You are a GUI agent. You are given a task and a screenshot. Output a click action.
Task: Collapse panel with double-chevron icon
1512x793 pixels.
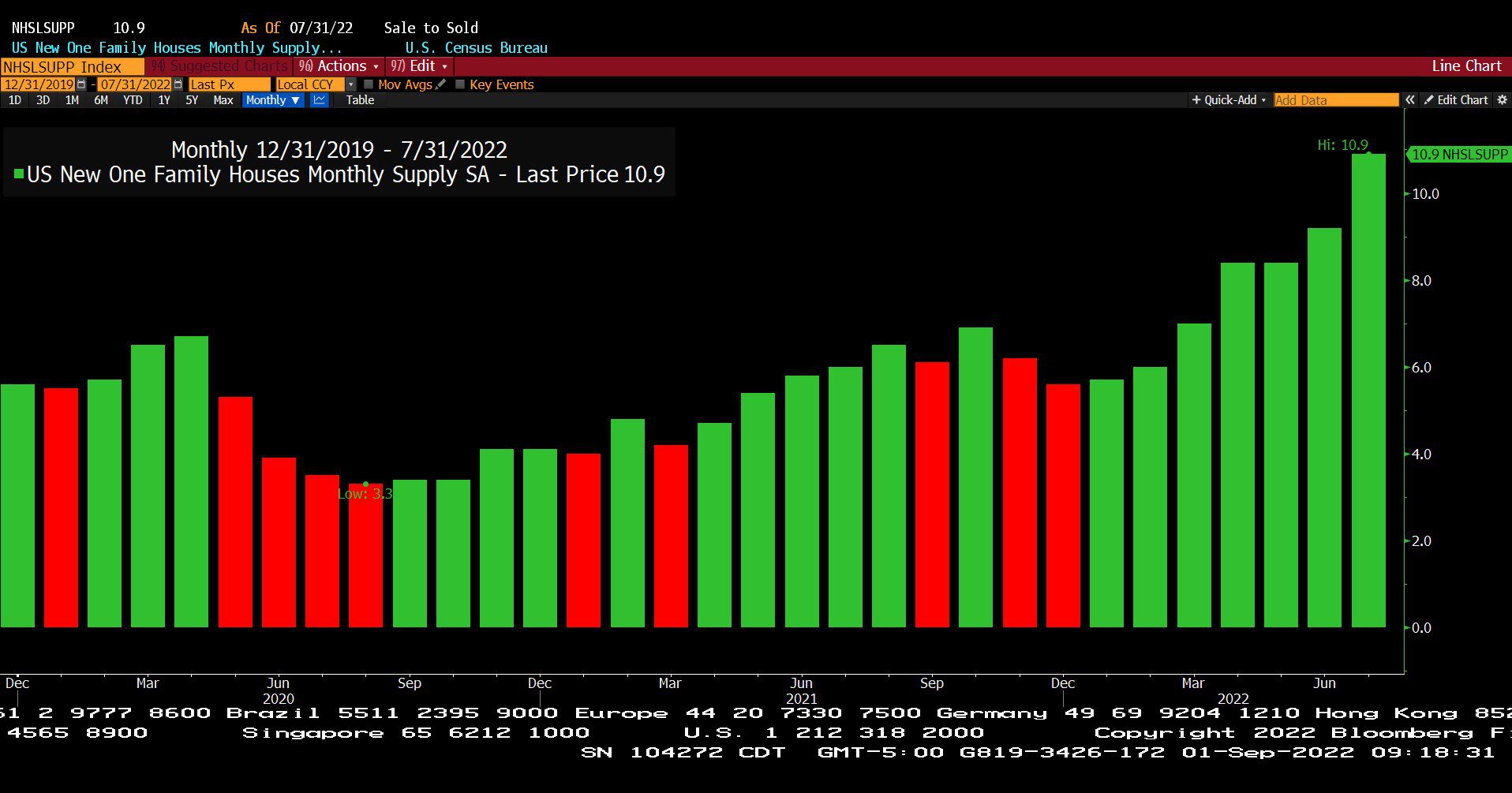click(1410, 100)
